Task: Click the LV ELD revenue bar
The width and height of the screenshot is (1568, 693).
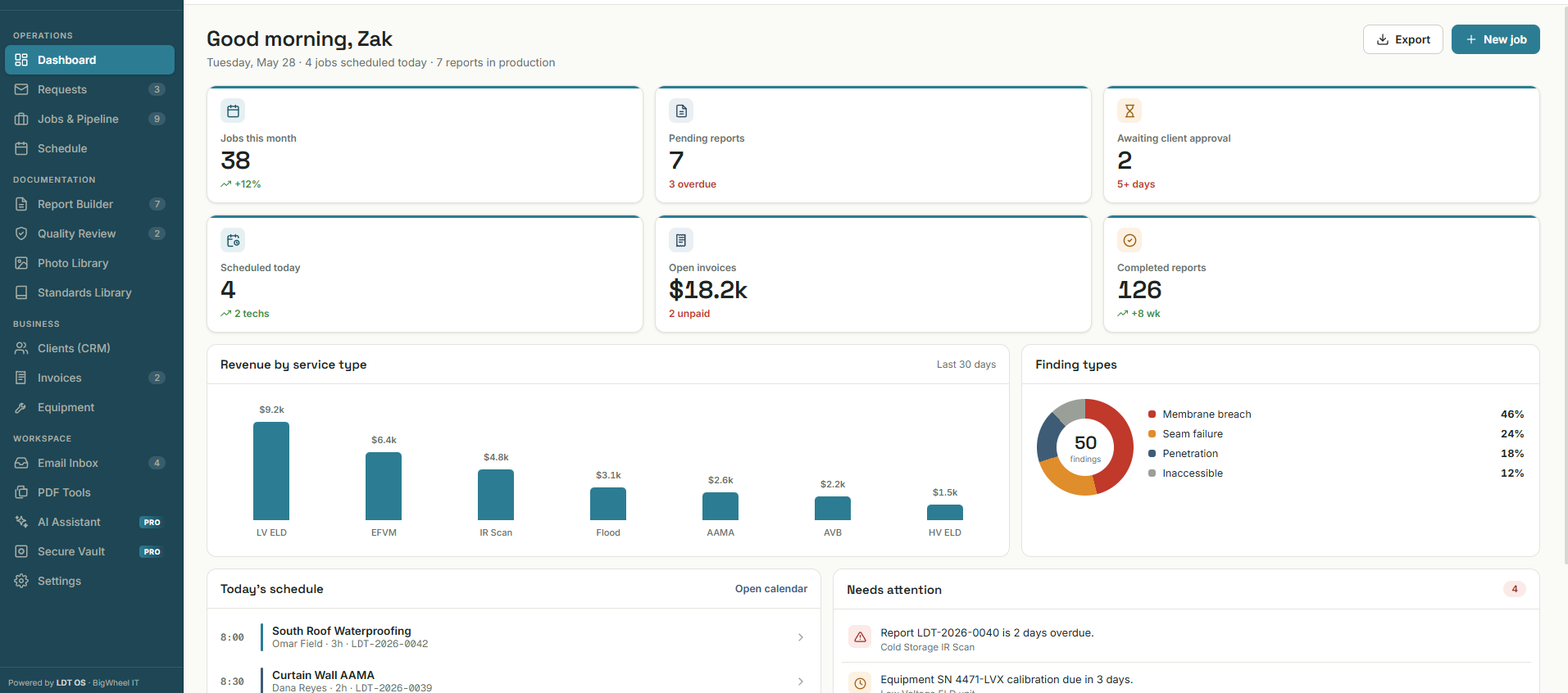Action: (271, 471)
